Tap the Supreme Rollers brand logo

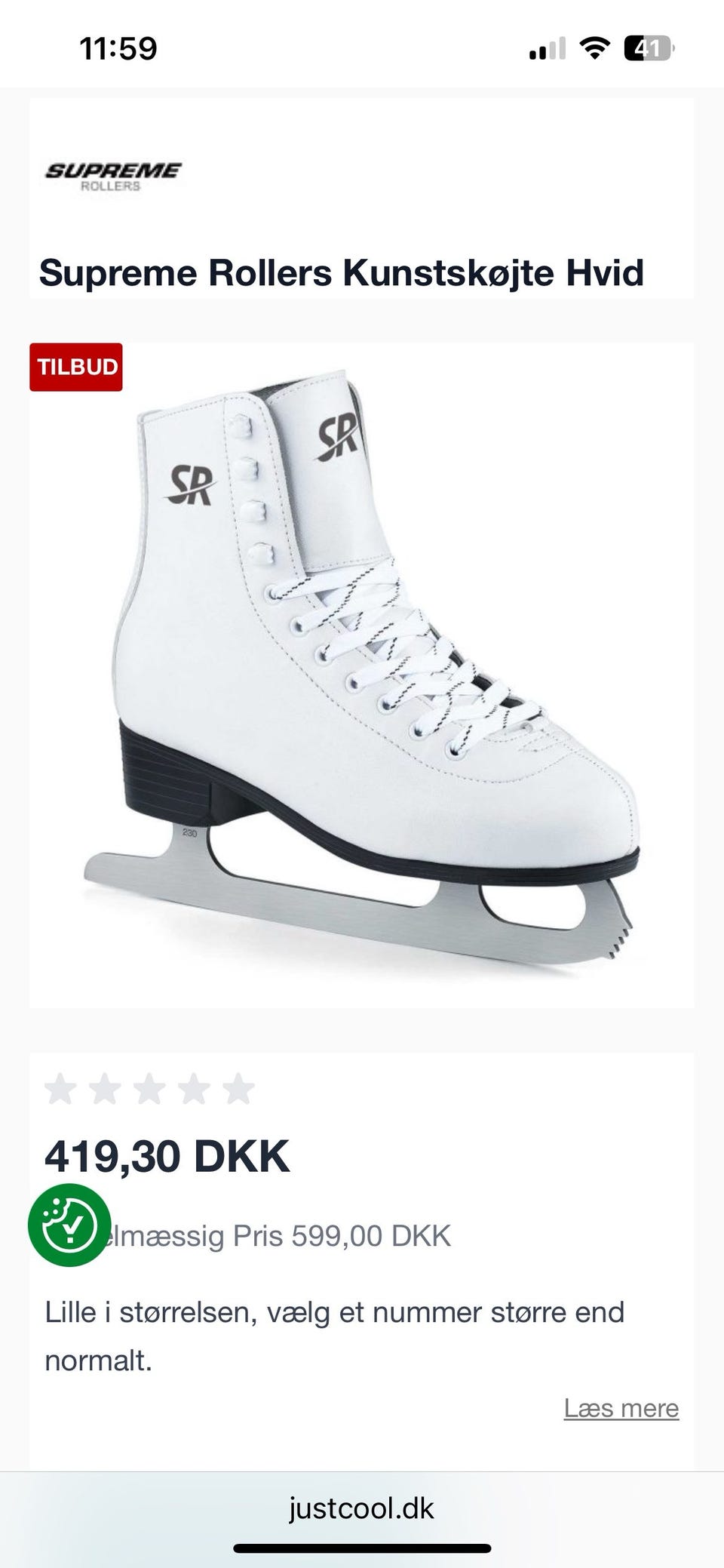(113, 177)
